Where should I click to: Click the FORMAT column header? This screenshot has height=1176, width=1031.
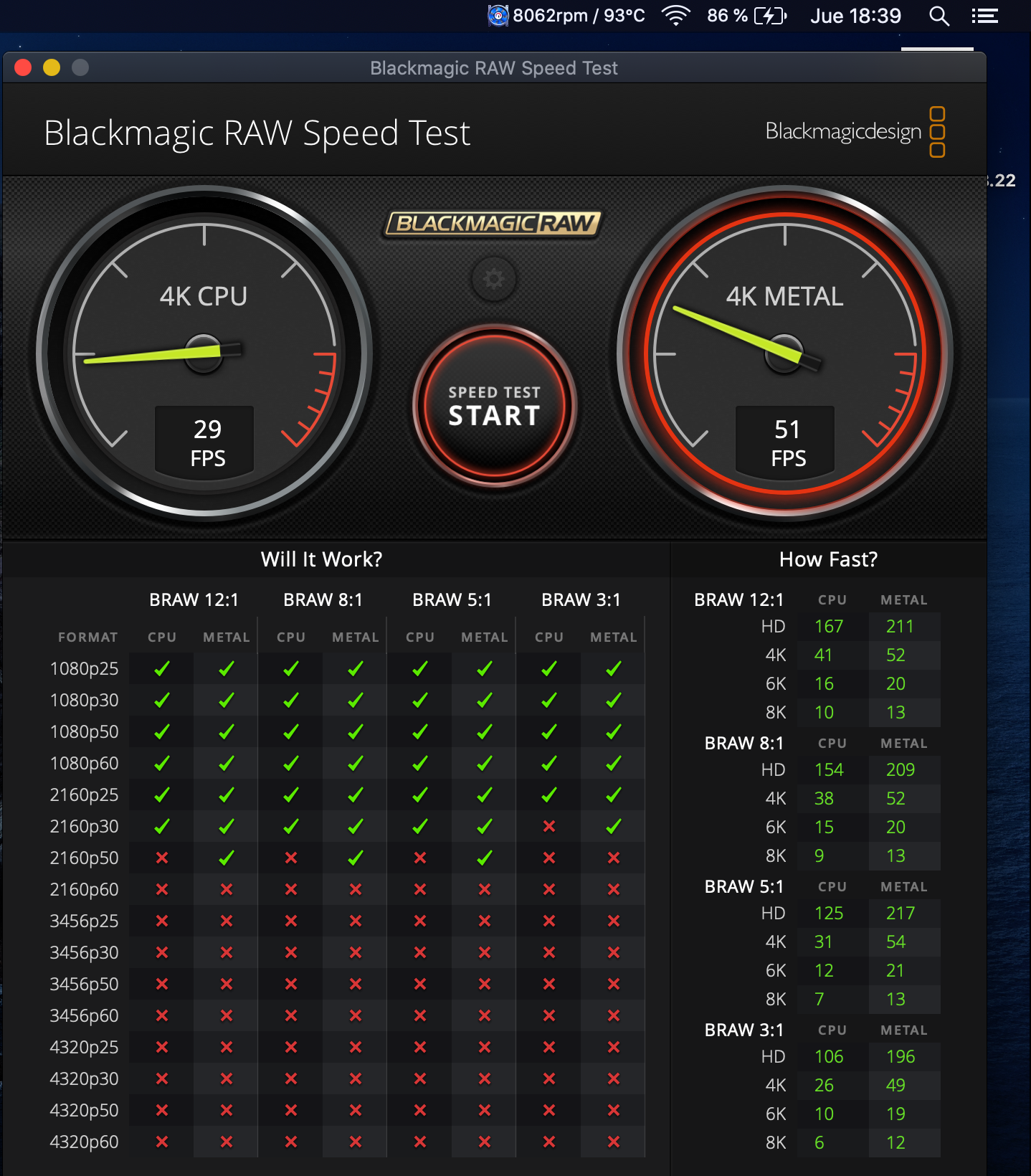(87, 637)
